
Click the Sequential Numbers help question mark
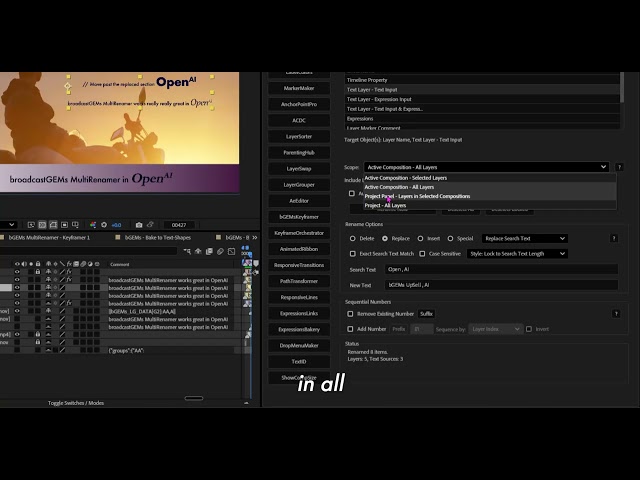(x=616, y=313)
